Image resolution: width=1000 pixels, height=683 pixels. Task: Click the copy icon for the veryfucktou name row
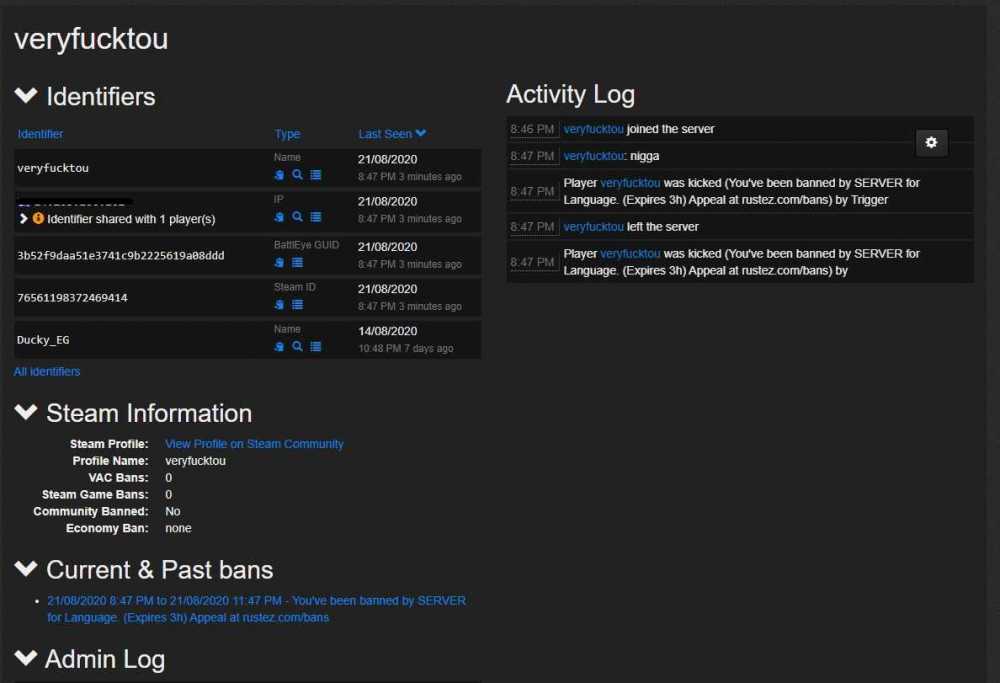tap(280, 175)
